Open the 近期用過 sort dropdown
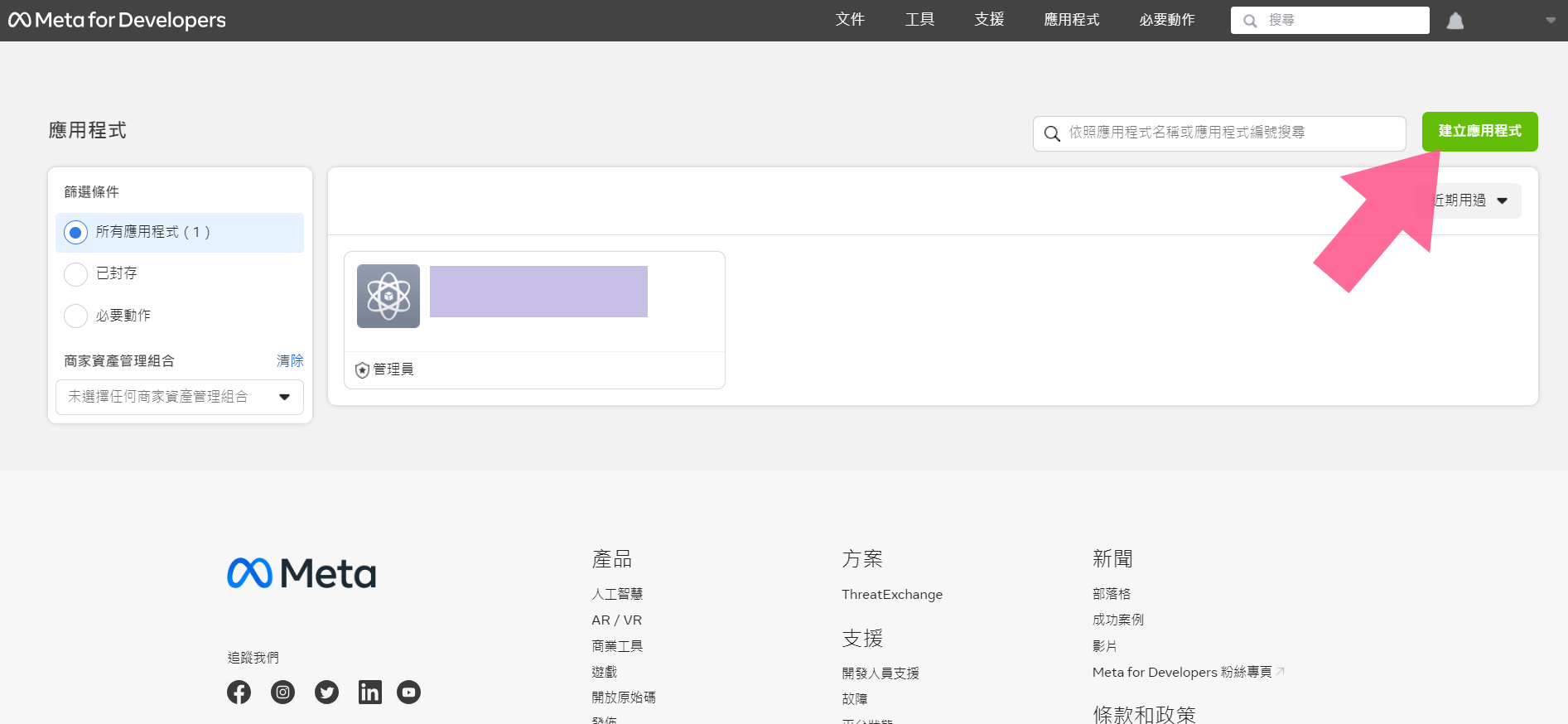Viewport: 1568px width, 724px height. tap(1471, 200)
